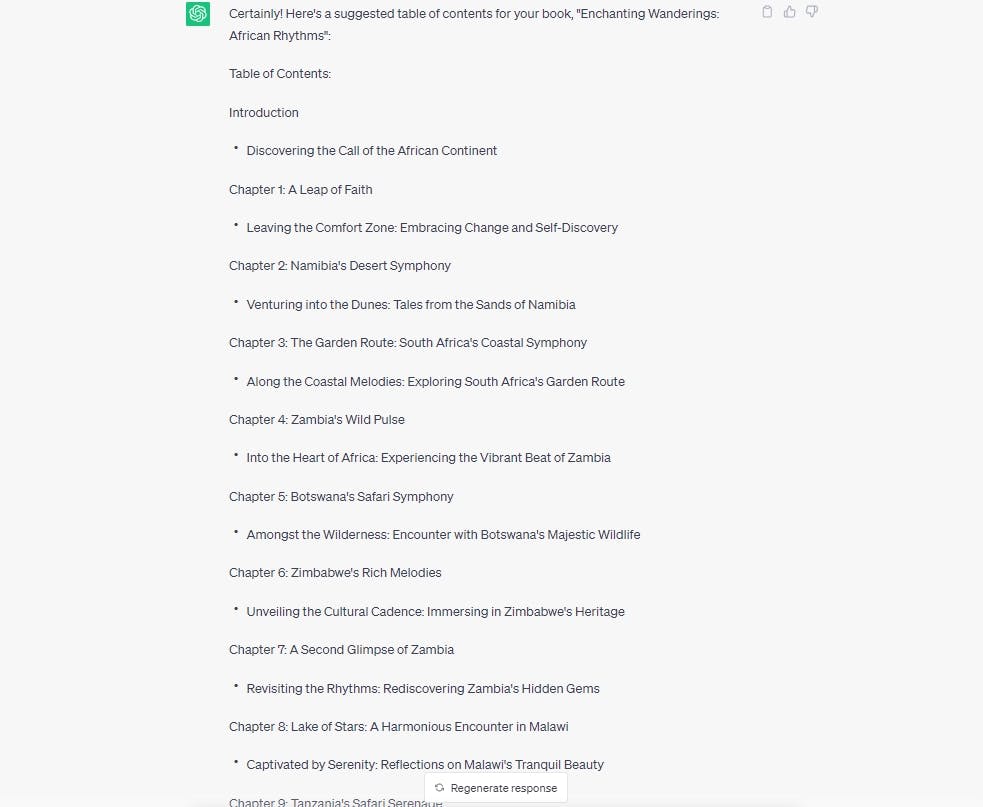Click the "Table of Contents:" heading text
The height and width of the screenshot is (807, 983).
(x=280, y=74)
